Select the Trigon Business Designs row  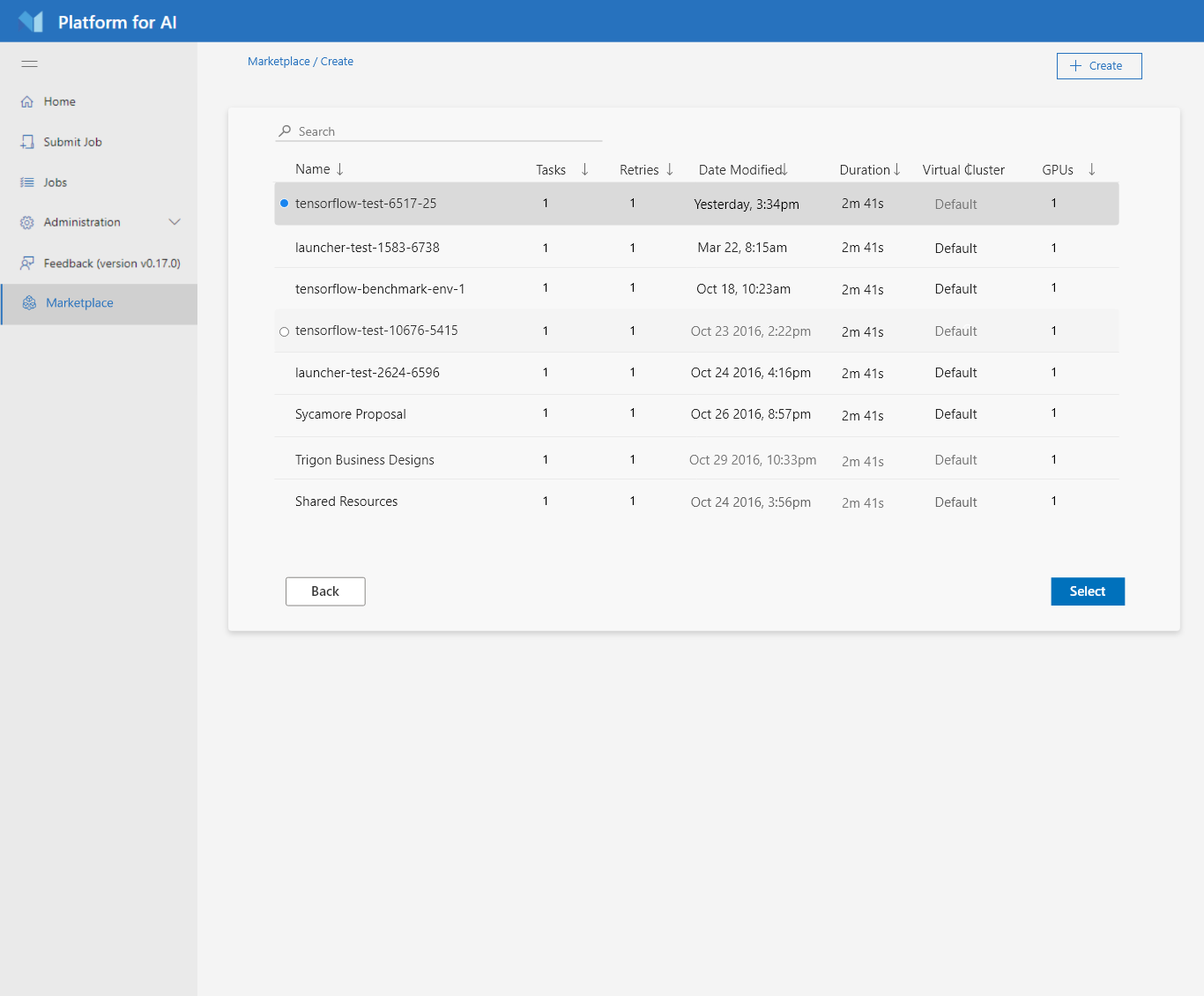696,458
